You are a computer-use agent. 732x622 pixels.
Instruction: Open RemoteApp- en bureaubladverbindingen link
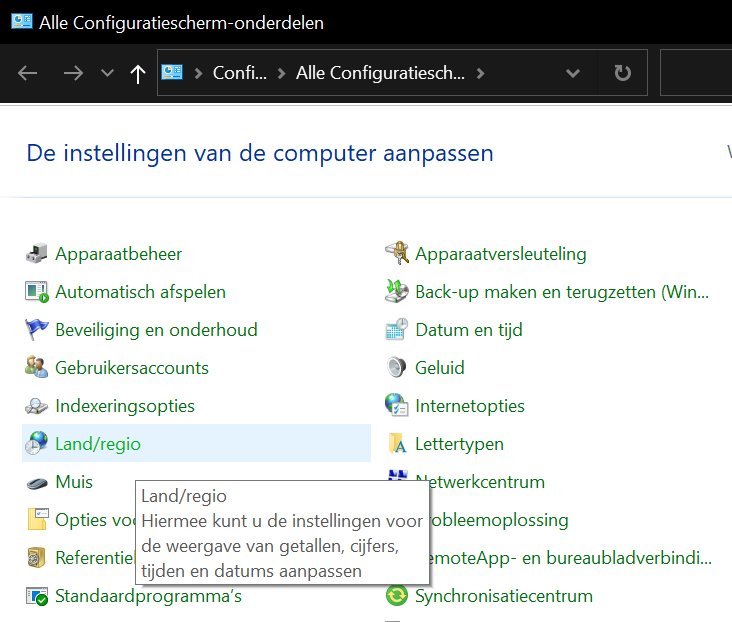(570, 558)
